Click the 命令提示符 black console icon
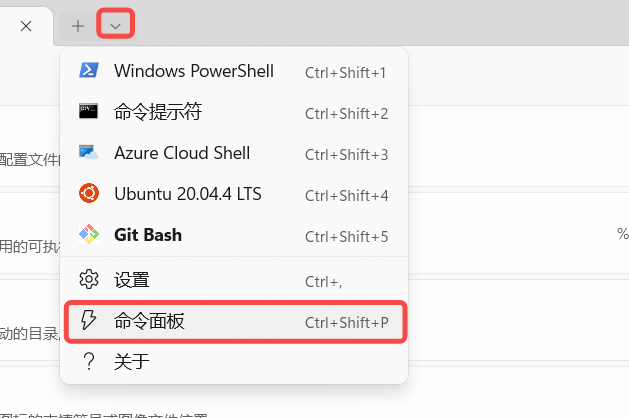629x418 pixels. point(89,112)
